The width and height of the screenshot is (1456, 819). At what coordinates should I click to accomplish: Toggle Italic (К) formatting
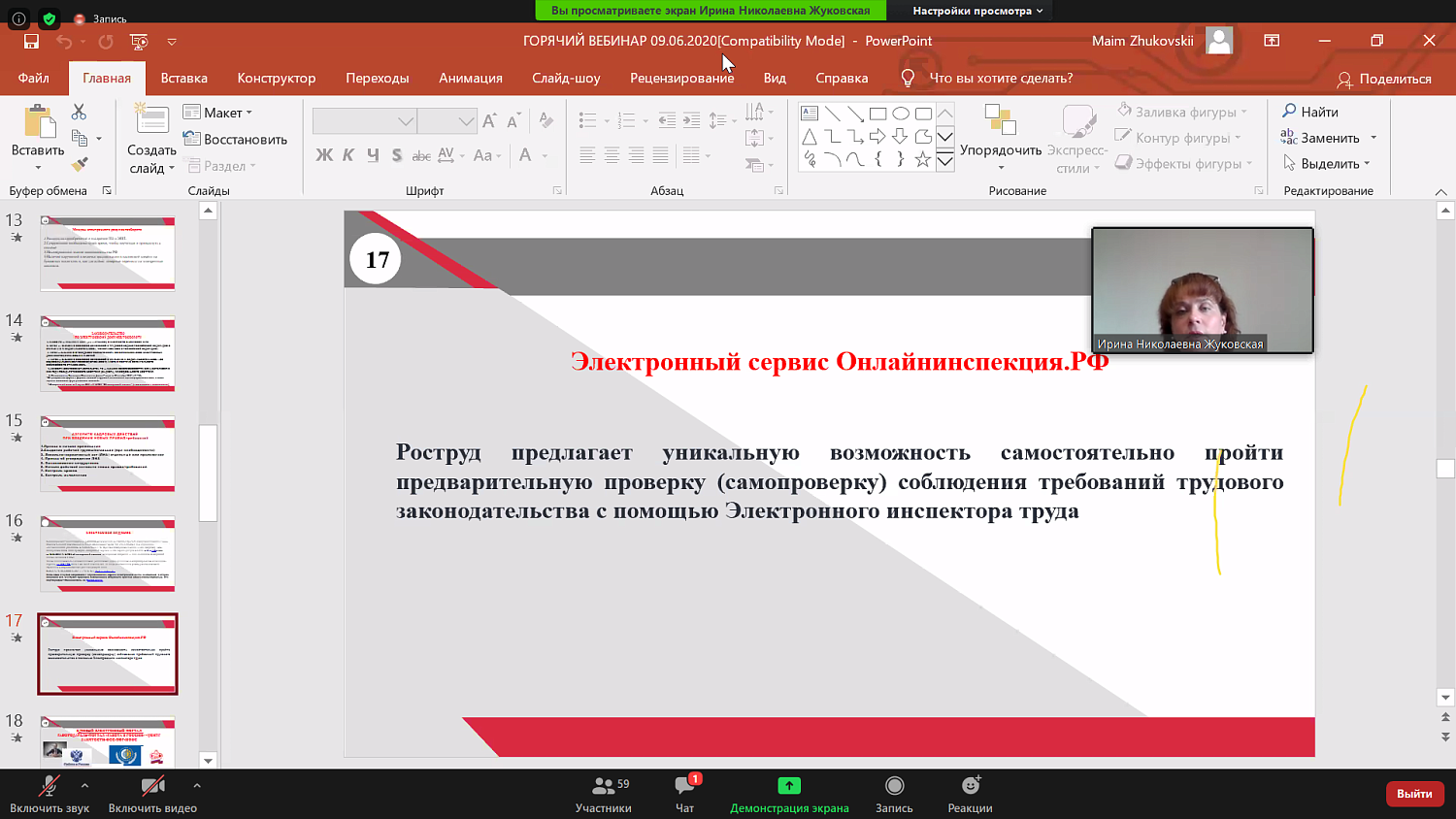[x=347, y=155]
